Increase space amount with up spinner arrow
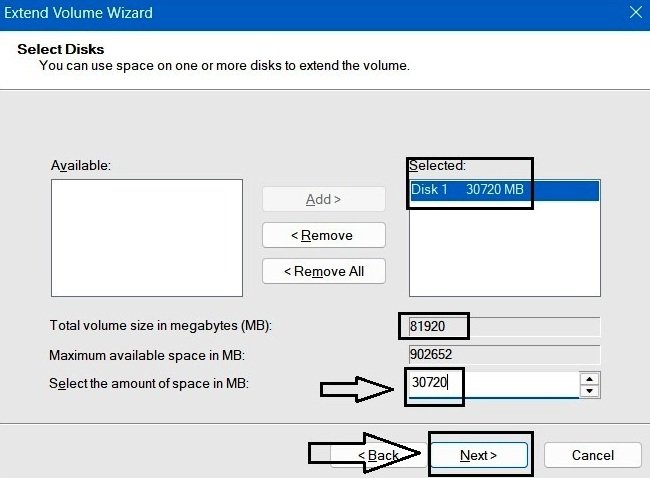The width and height of the screenshot is (650, 478). [589, 379]
